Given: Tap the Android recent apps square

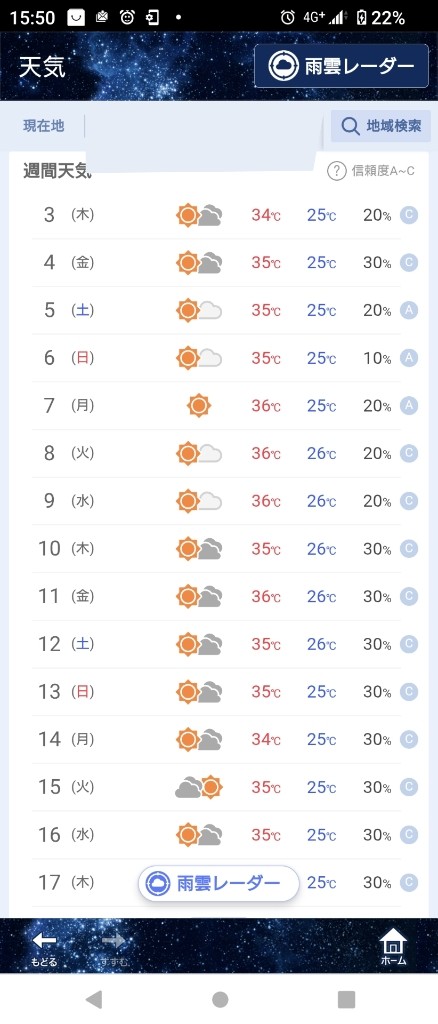Looking at the screenshot, I should (x=346, y=999).
